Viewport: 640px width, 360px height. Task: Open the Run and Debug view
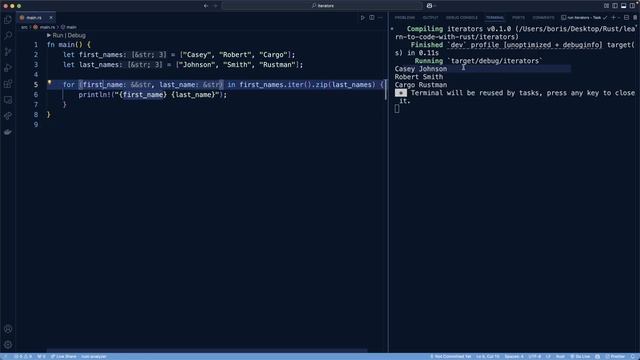[8, 68]
